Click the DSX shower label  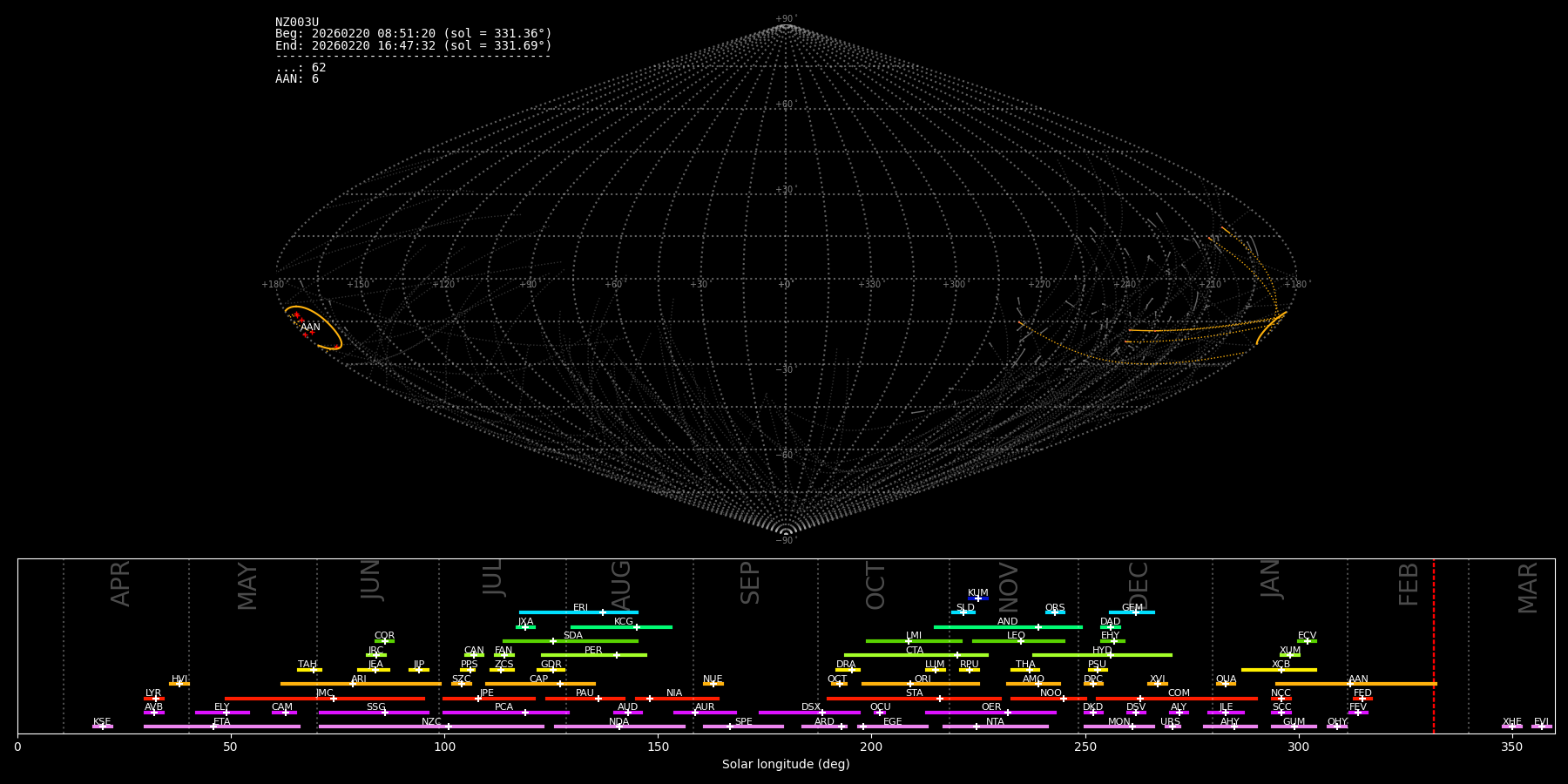(x=811, y=707)
